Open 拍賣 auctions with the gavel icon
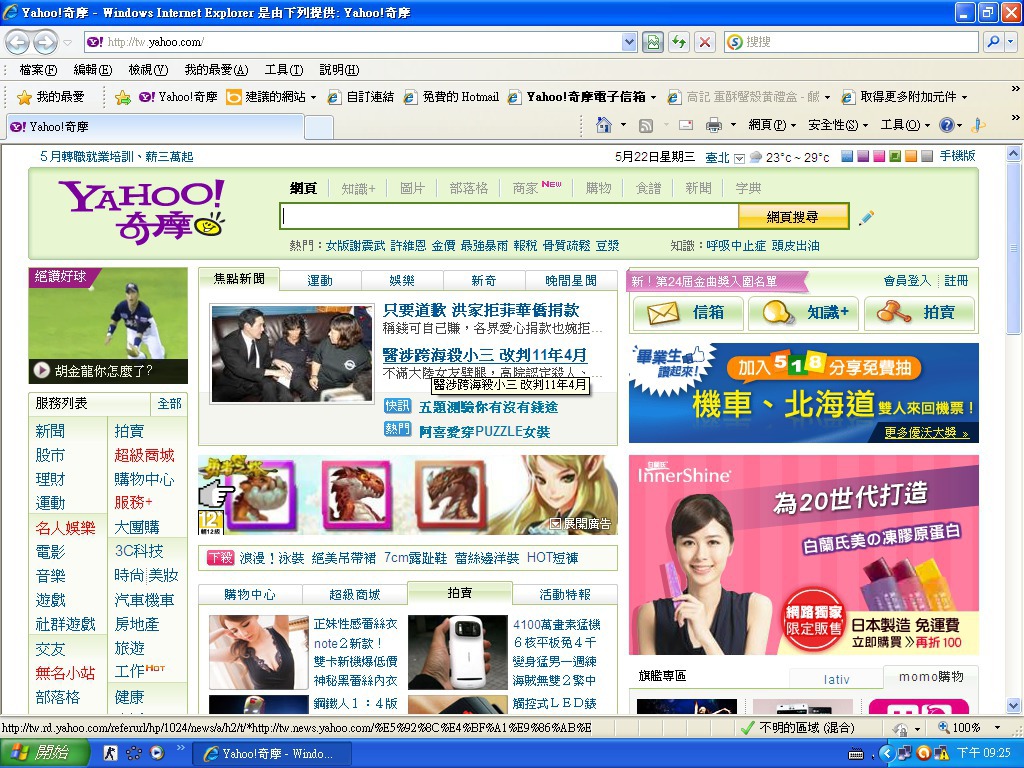 point(920,313)
